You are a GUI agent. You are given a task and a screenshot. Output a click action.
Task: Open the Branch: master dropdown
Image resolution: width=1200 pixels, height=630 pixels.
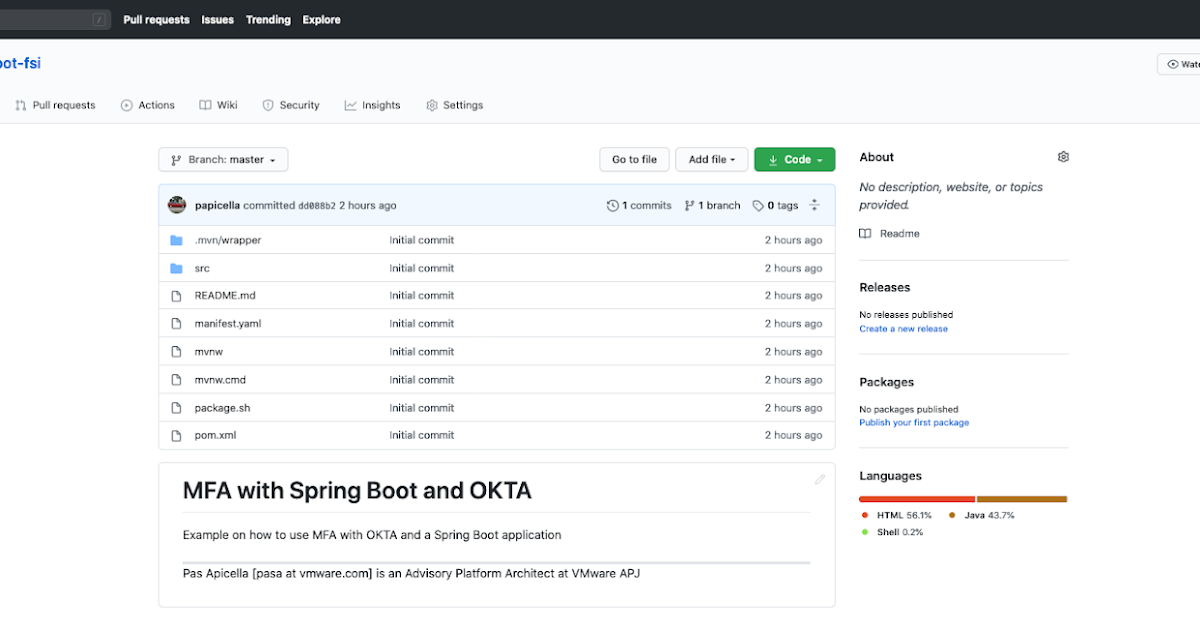pos(222,159)
